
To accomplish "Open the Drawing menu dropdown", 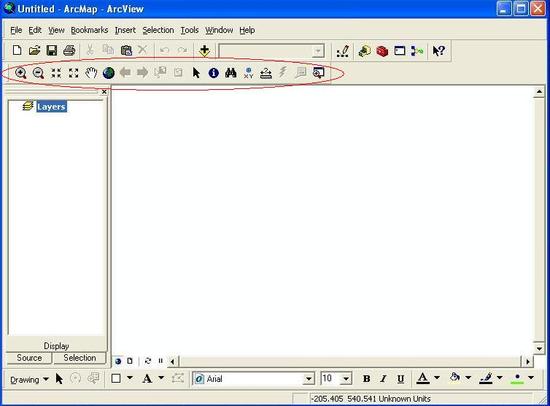I will tap(29, 380).
